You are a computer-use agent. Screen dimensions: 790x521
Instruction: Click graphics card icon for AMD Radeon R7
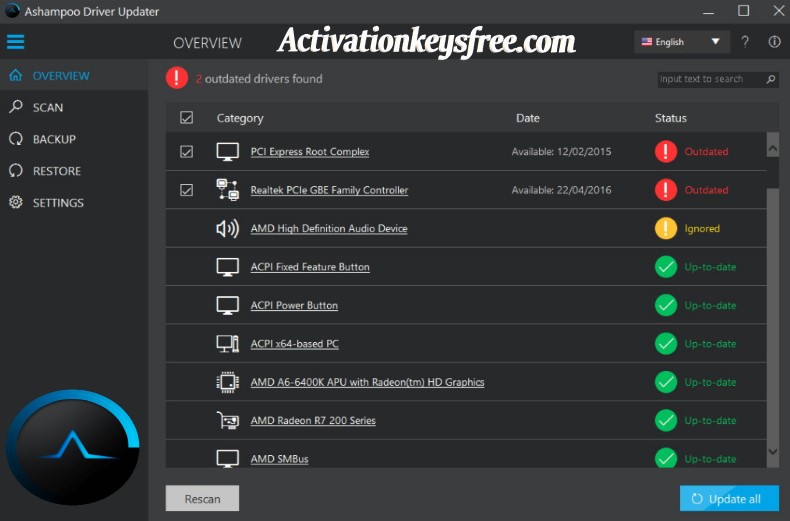(x=228, y=420)
